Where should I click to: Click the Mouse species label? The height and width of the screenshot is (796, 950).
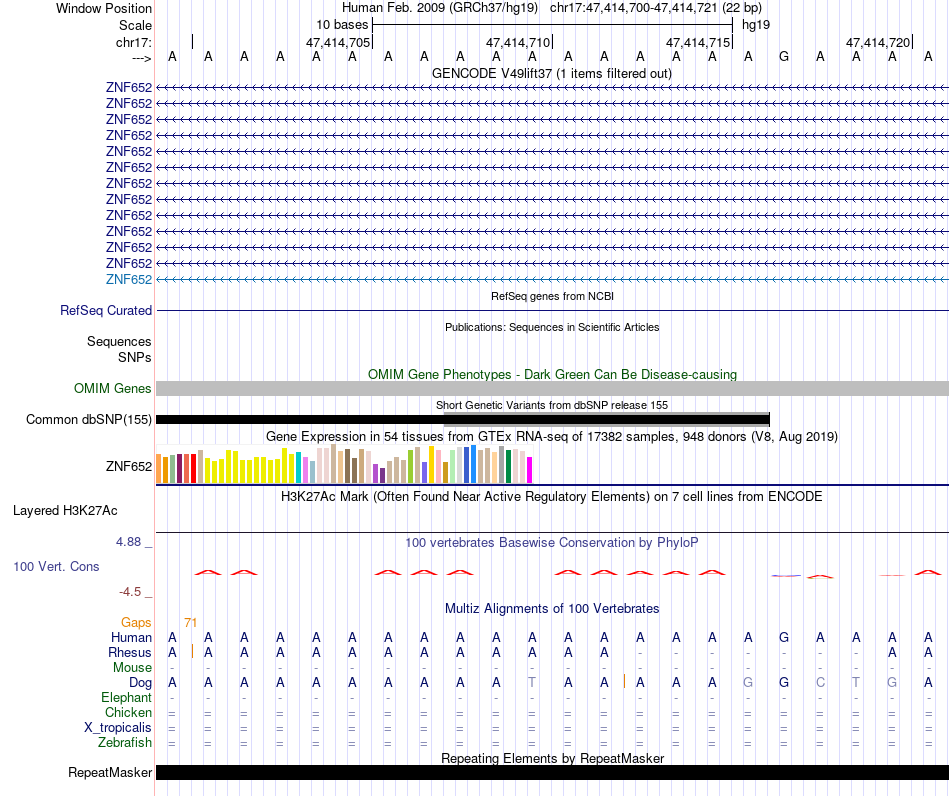point(132,668)
